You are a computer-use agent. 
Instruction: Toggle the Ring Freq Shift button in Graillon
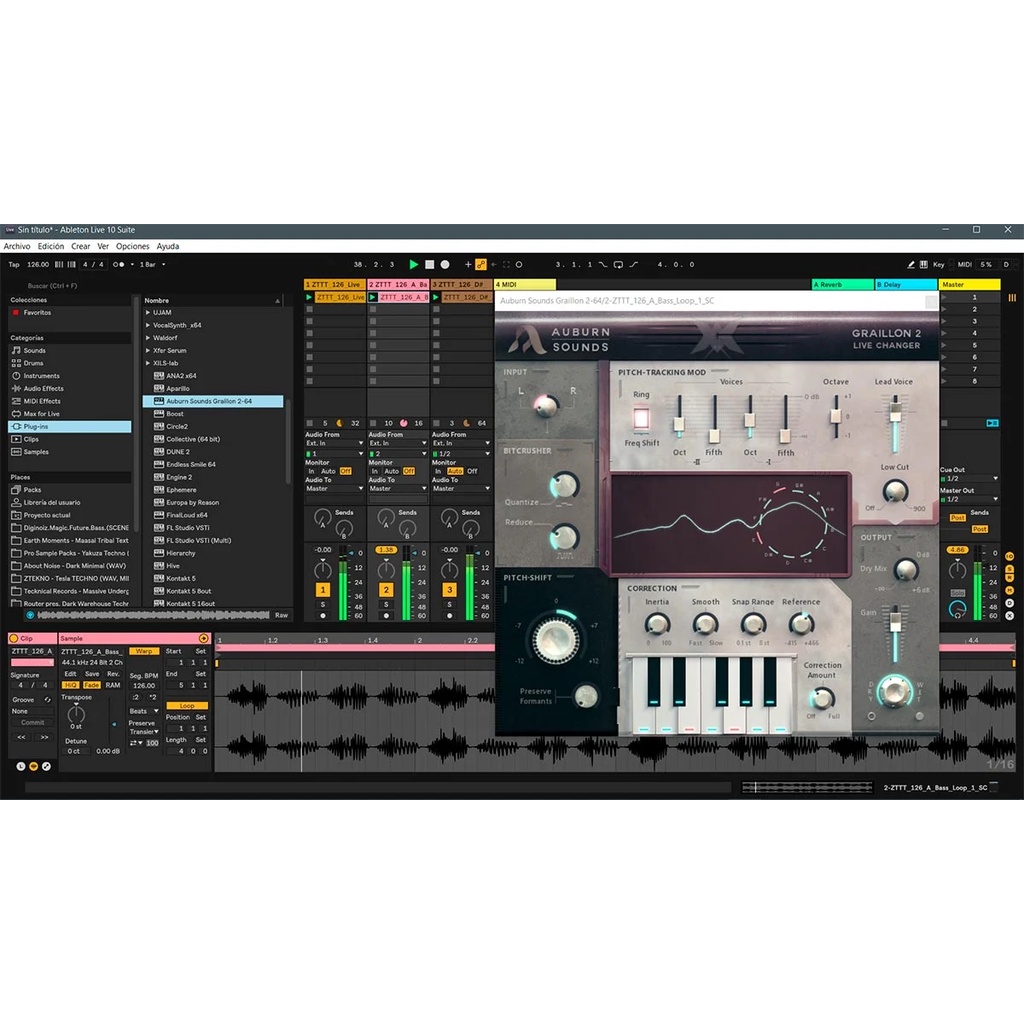641,418
